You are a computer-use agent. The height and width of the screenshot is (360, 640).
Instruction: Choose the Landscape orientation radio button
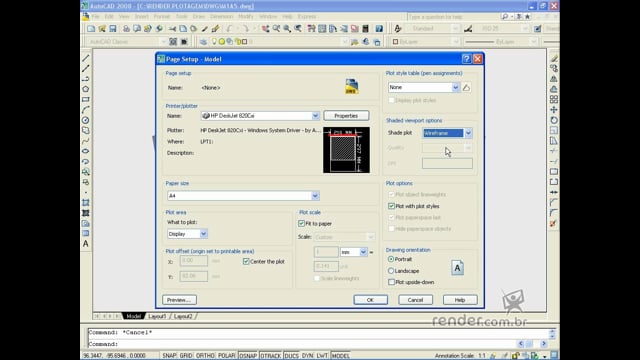click(x=391, y=271)
